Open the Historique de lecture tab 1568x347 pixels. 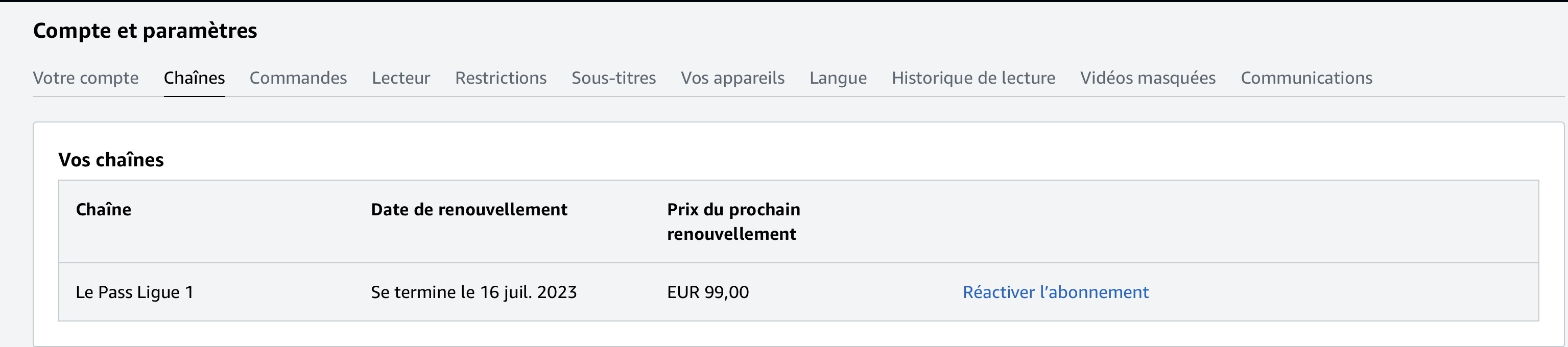(973, 78)
